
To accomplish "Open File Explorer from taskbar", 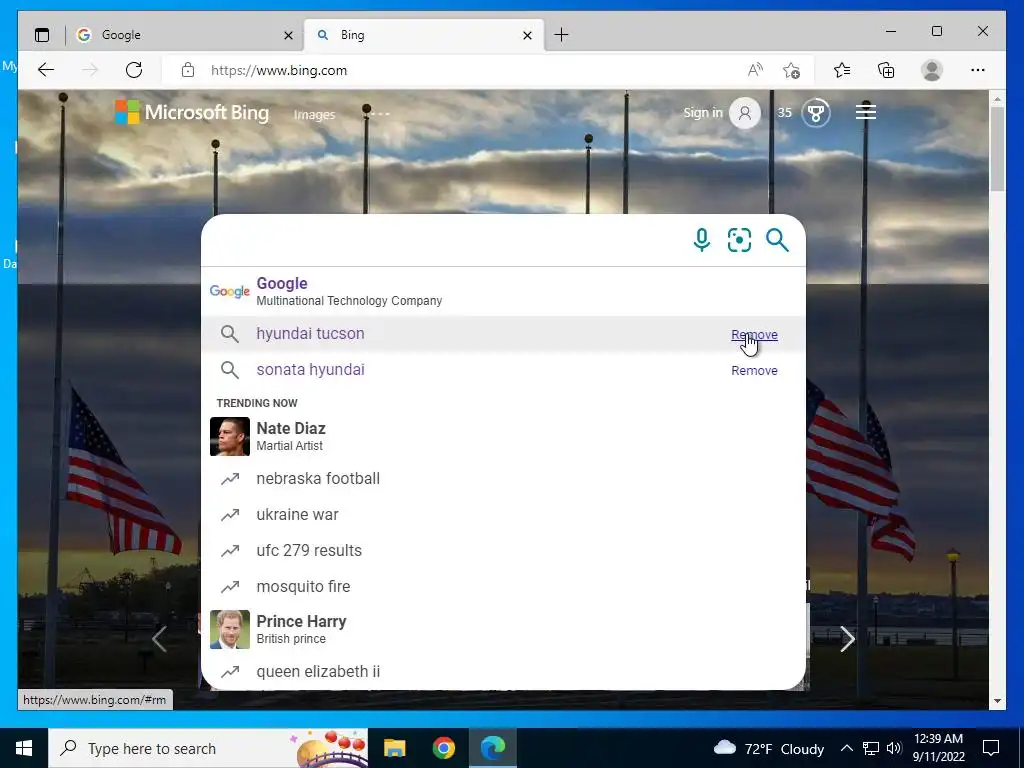I will point(394,748).
